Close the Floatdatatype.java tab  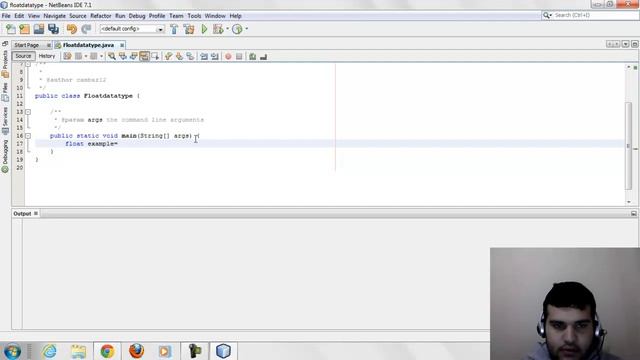[x=122, y=45]
